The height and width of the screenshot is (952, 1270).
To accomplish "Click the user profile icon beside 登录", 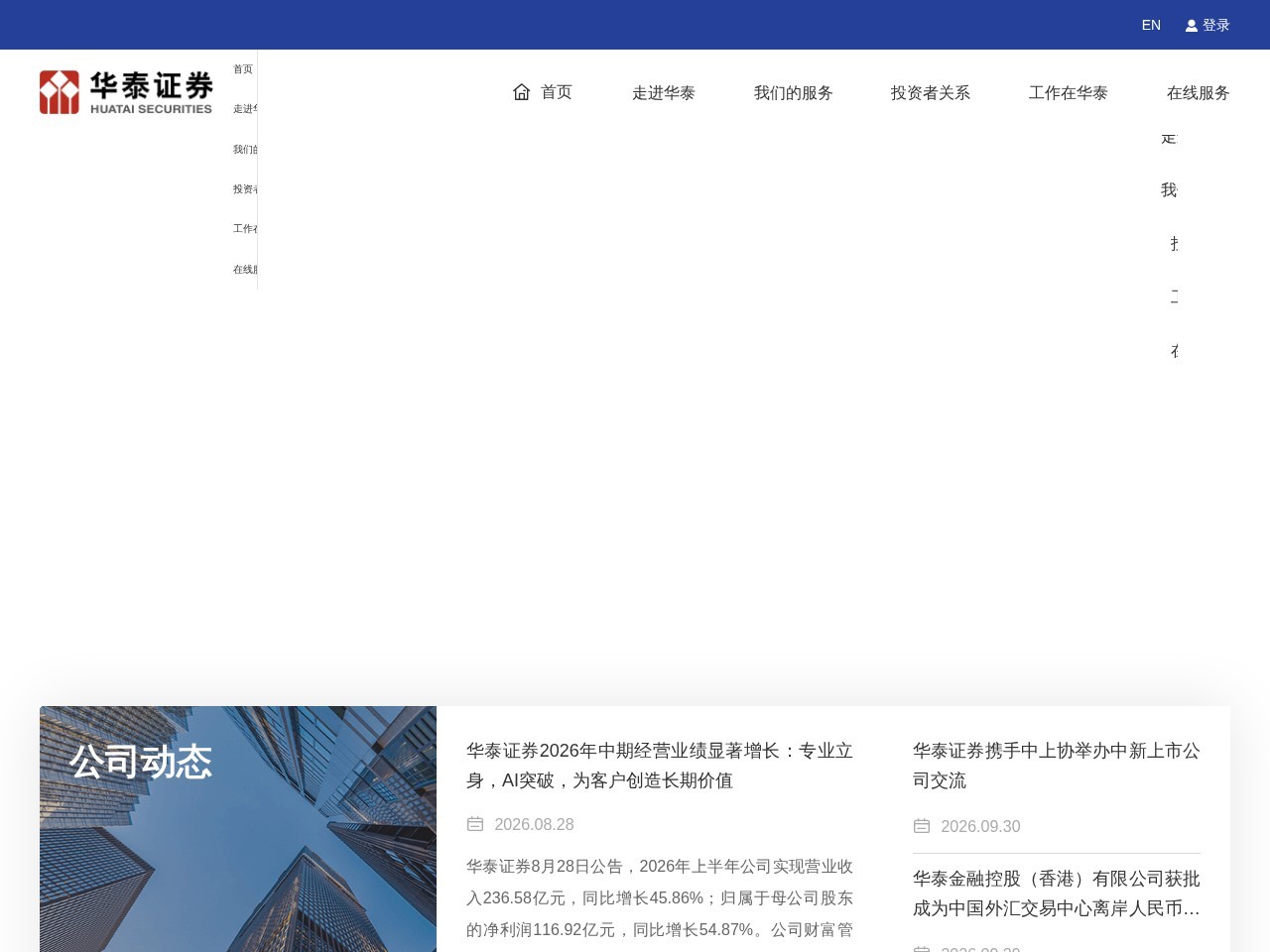I will [x=1191, y=26].
